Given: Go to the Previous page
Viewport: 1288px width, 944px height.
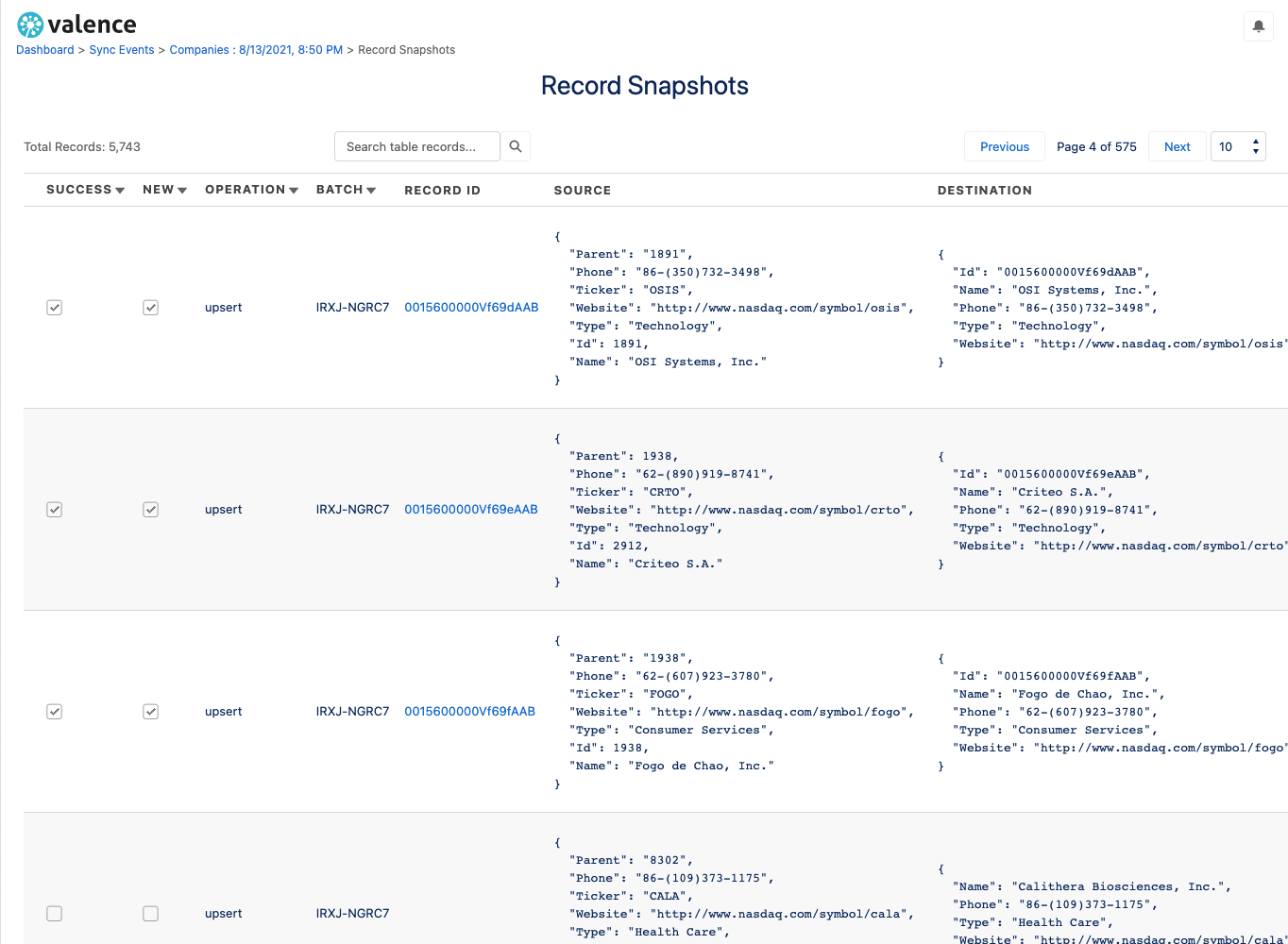Looking at the screenshot, I should coord(1005,146).
